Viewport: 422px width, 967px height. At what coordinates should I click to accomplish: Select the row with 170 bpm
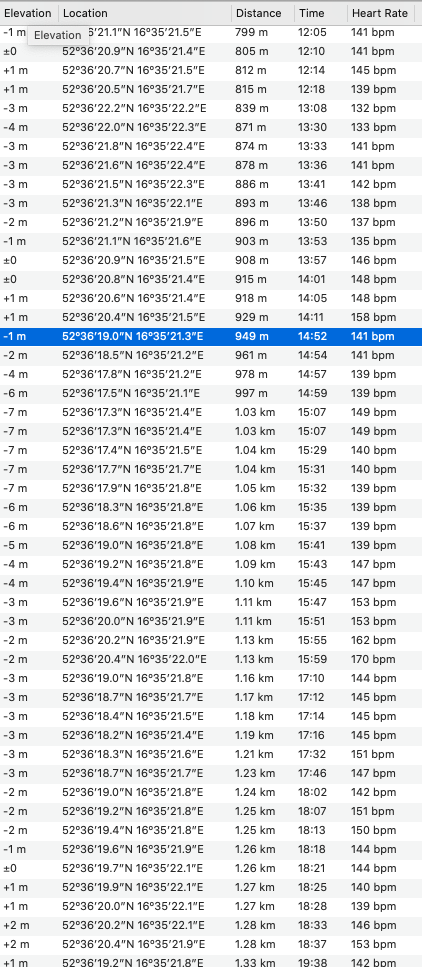coord(211,659)
